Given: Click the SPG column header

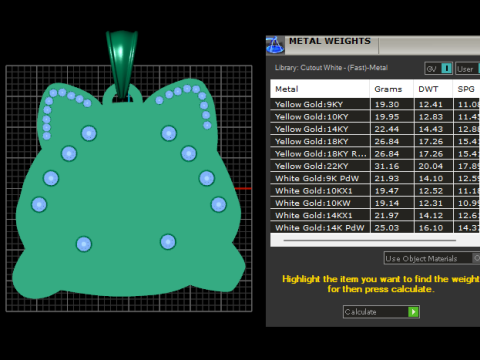Looking at the screenshot, I should (467, 89).
